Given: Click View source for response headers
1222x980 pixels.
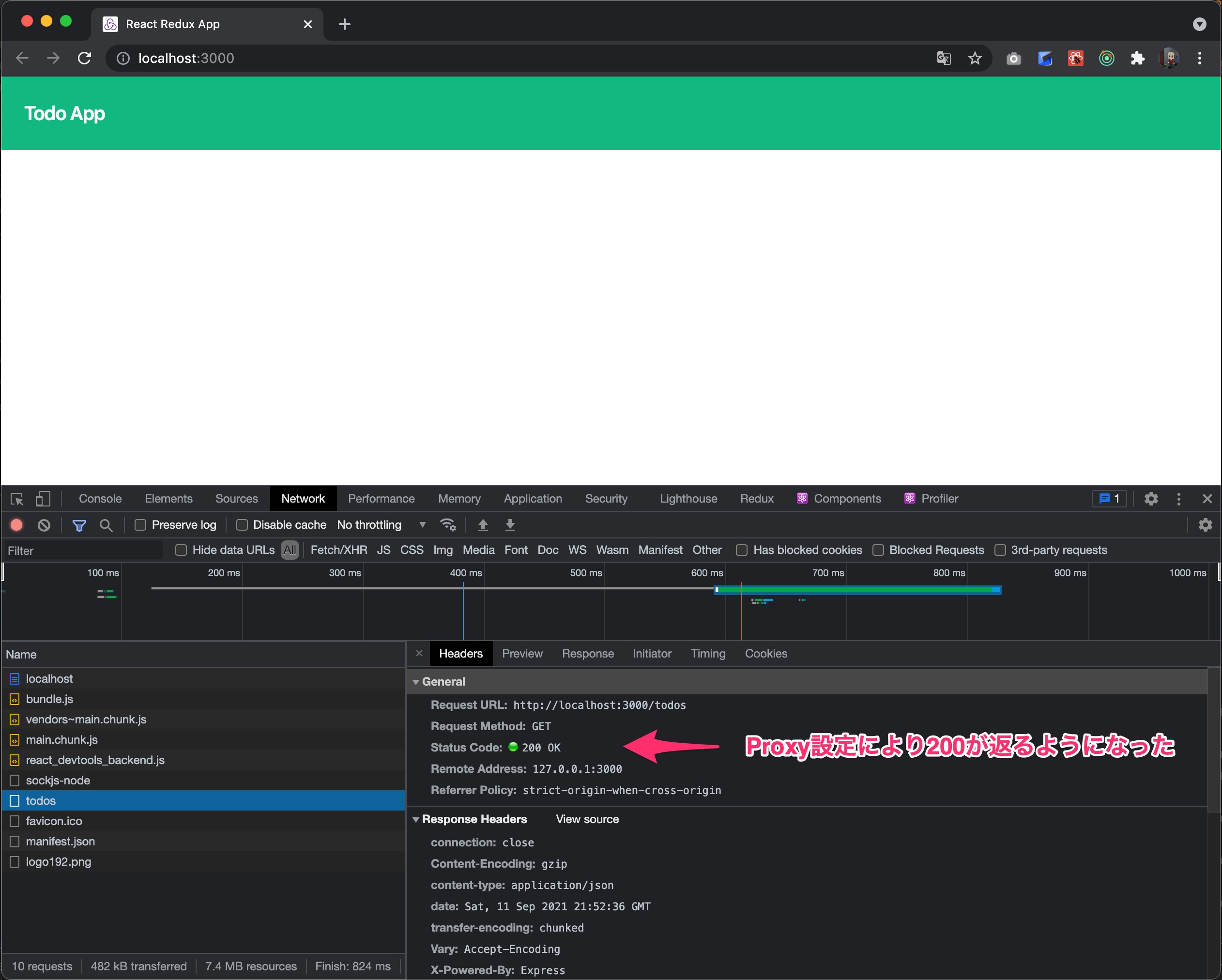Looking at the screenshot, I should point(587,820).
